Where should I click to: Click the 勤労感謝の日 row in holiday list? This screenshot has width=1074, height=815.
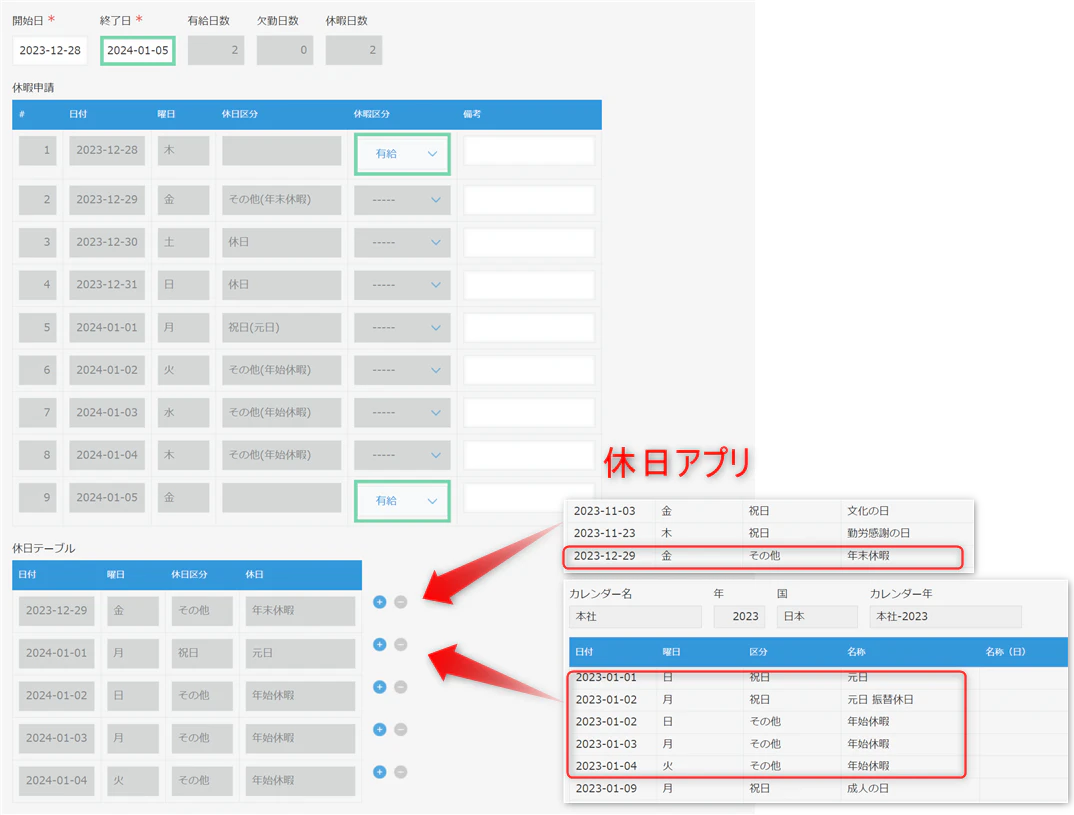[x=769, y=533]
